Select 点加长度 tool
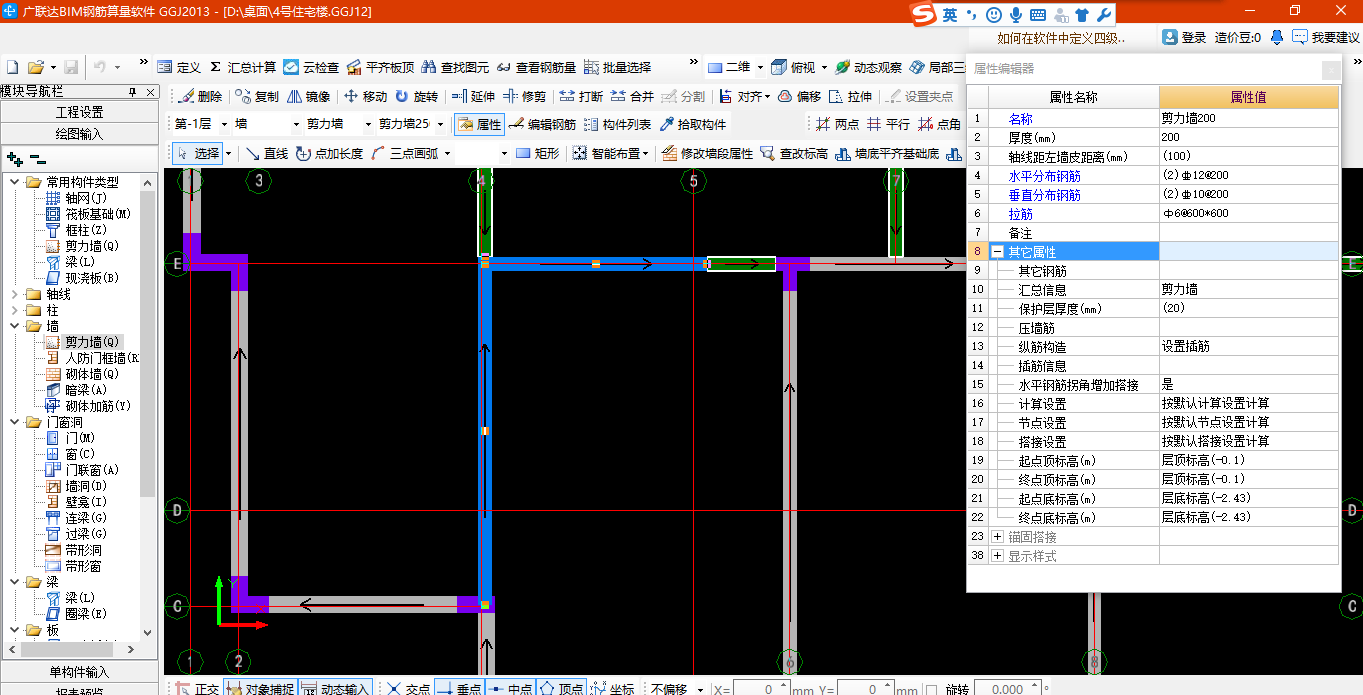 330,154
